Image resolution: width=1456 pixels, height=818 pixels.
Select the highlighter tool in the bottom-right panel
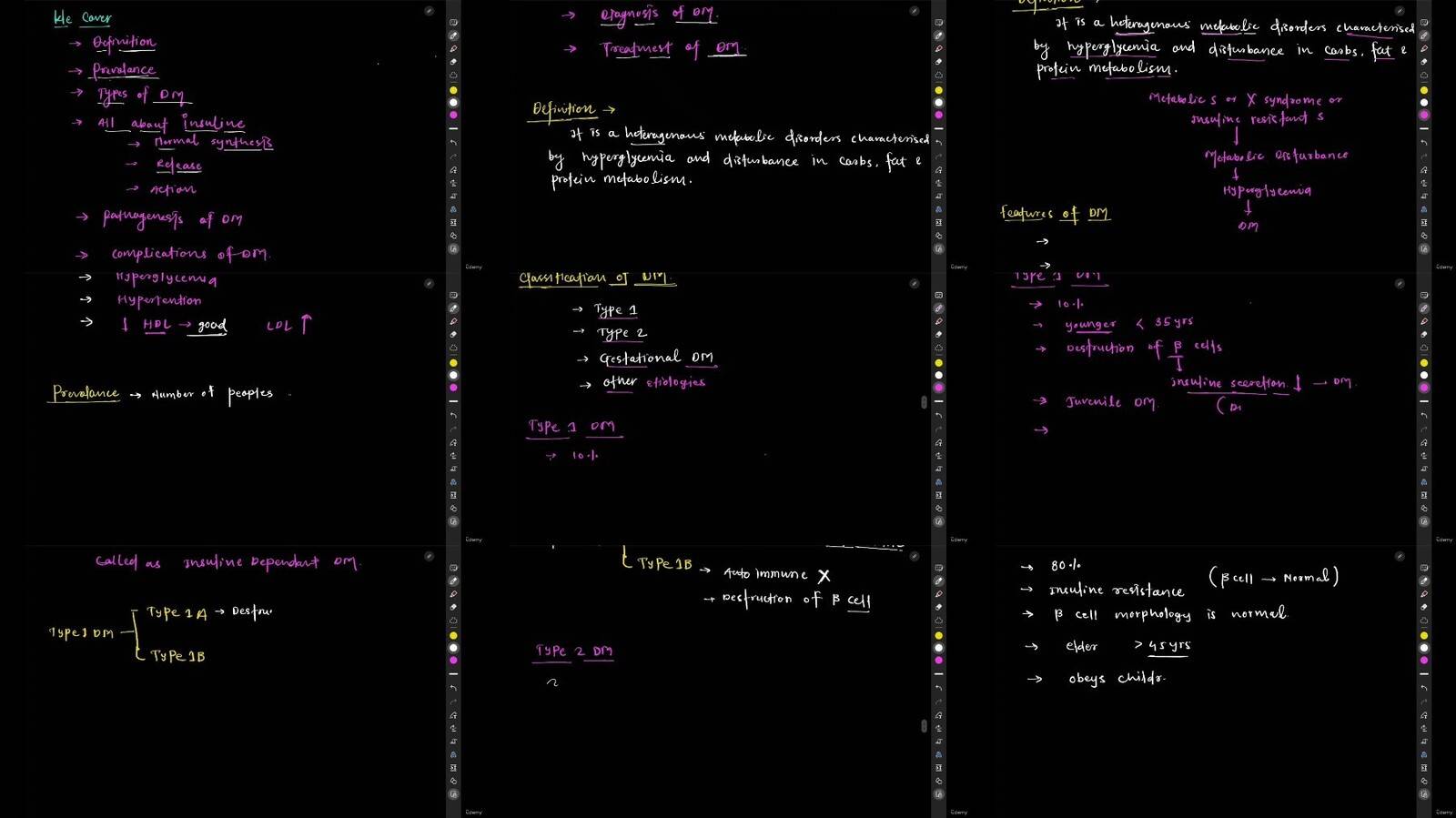(x=1423, y=594)
